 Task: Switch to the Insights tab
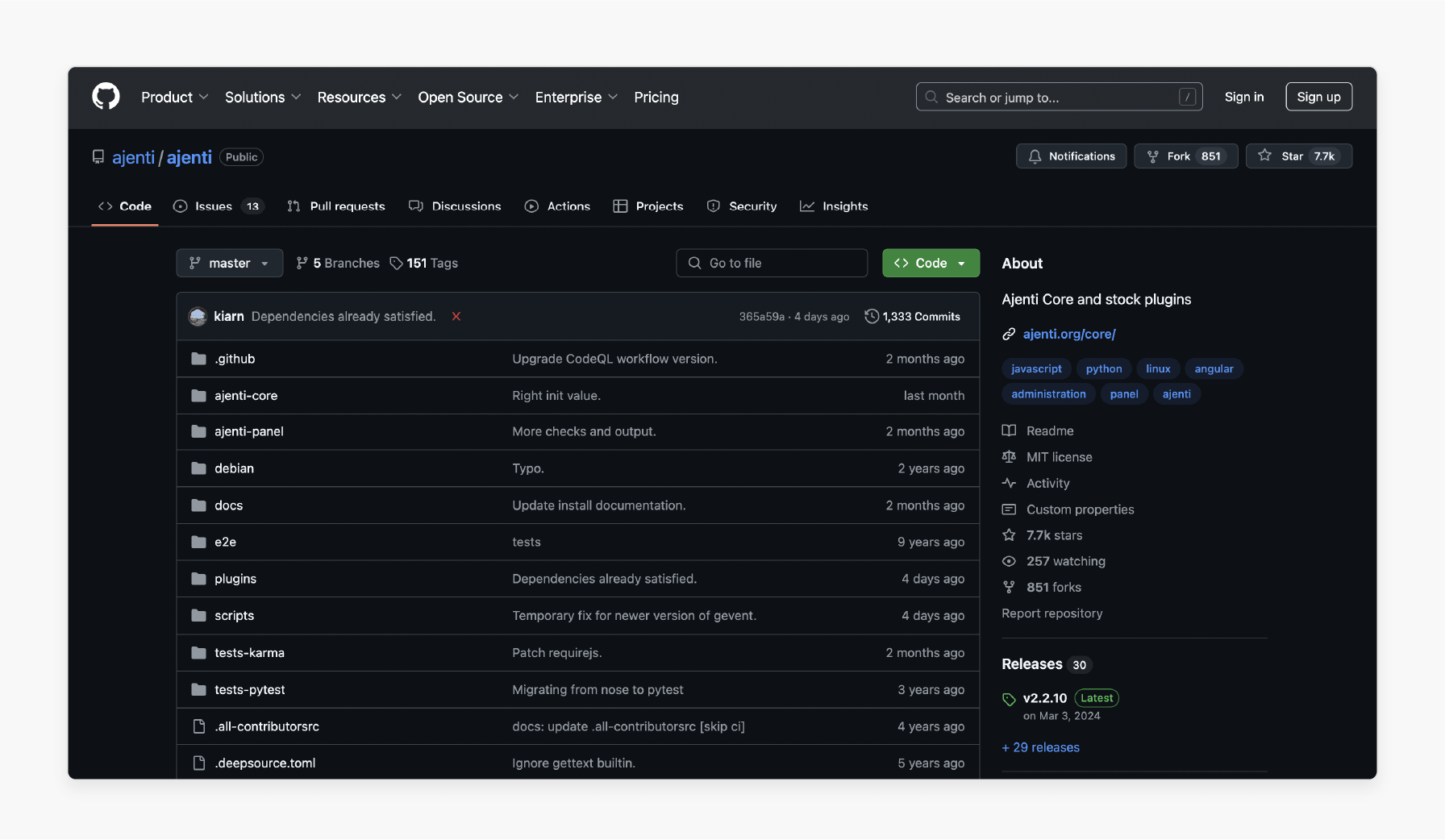pyautogui.click(x=834, y=206)
